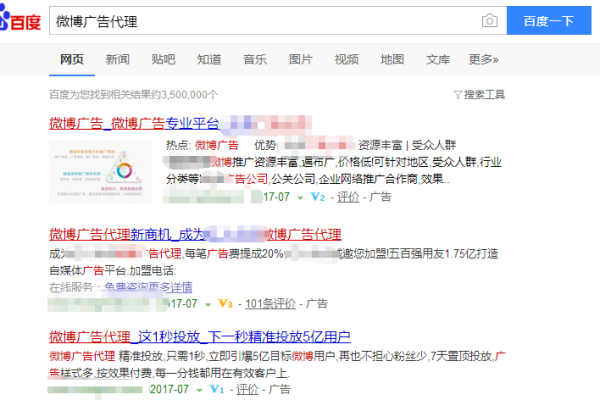Open the Baidu logo homepage link
The height and width of the screenshot is (400, 600).
click(20, 18)
